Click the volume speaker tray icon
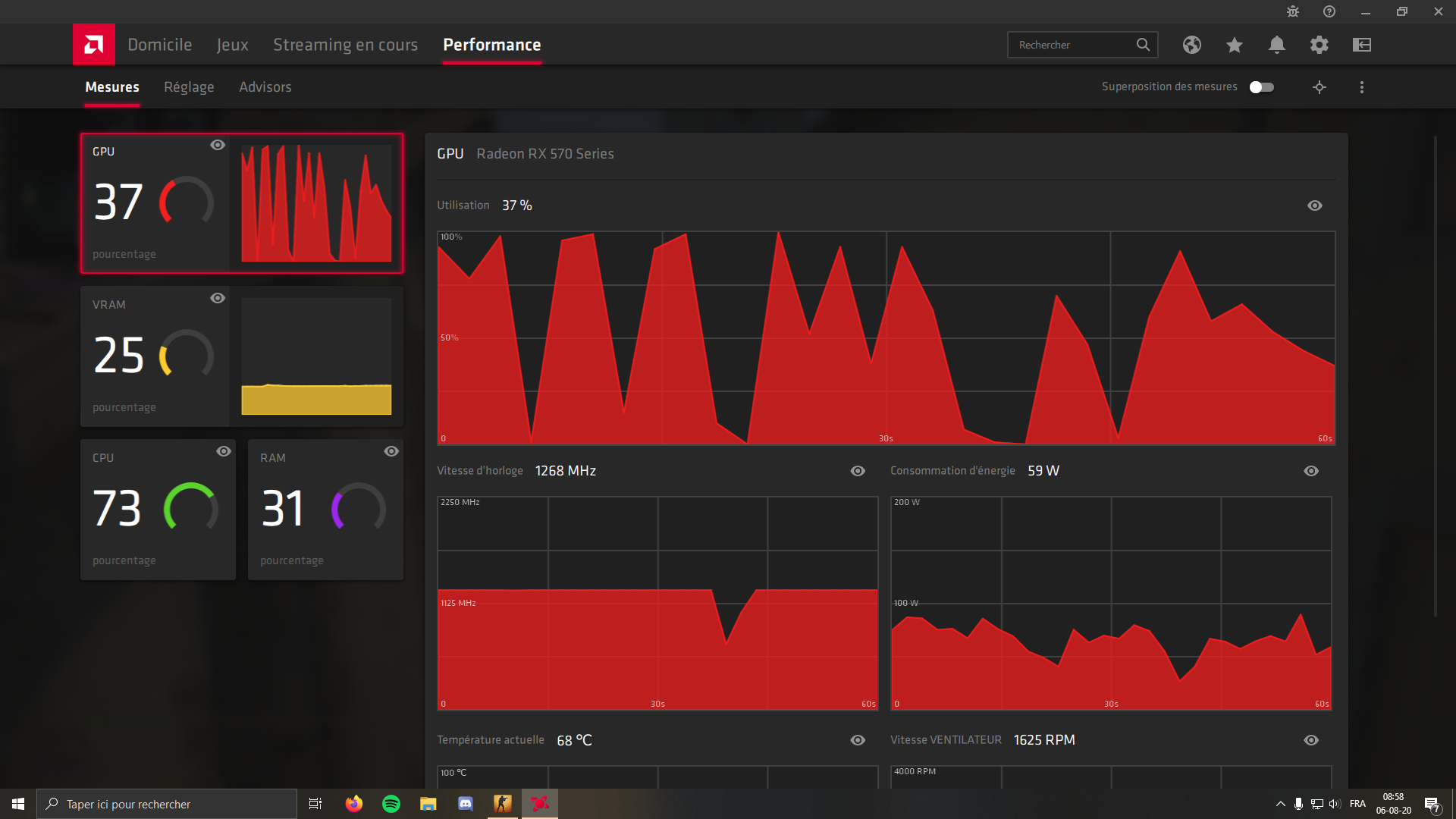This screenshot has width=1456, height=819. pos(1335,804)
